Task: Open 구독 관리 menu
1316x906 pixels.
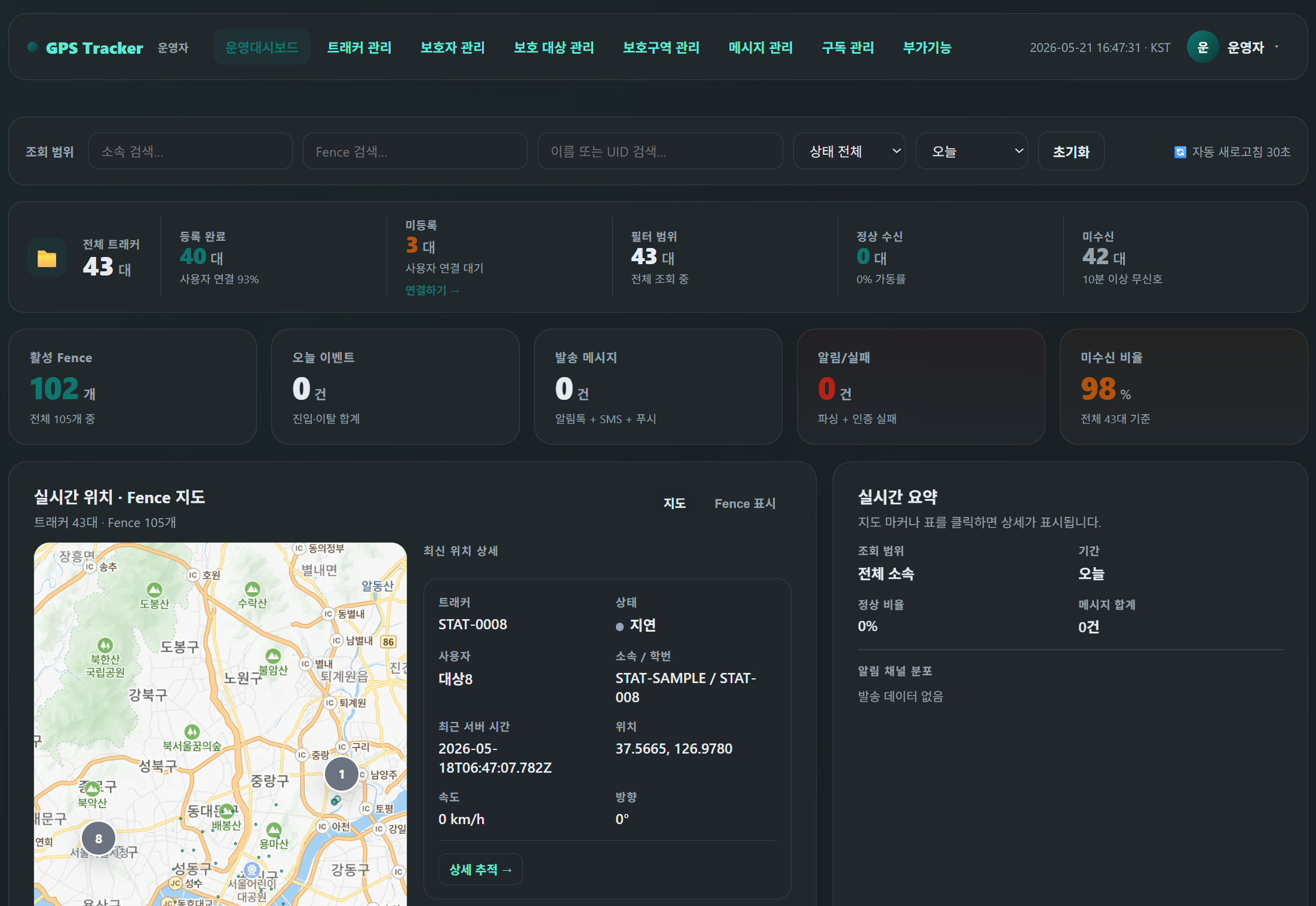Action: pyautogui.click(x=848, y=47)
